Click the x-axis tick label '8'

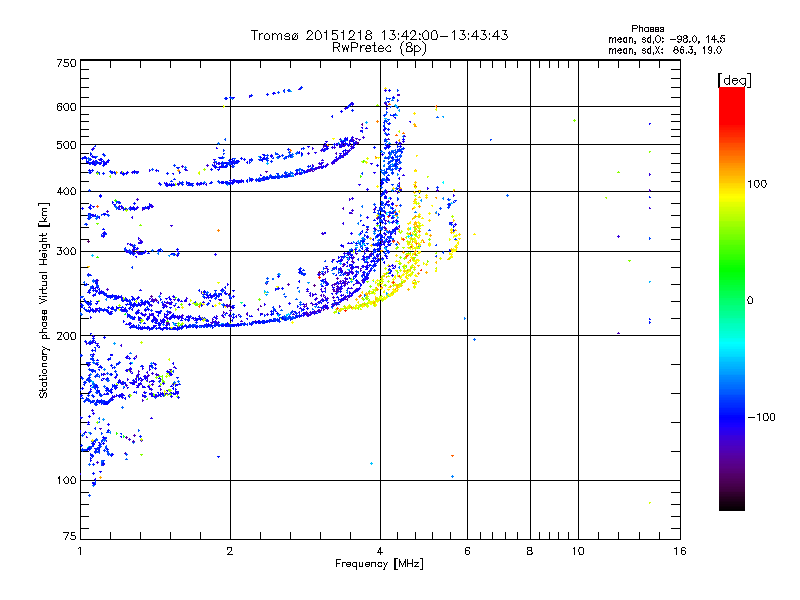point(530,551)
